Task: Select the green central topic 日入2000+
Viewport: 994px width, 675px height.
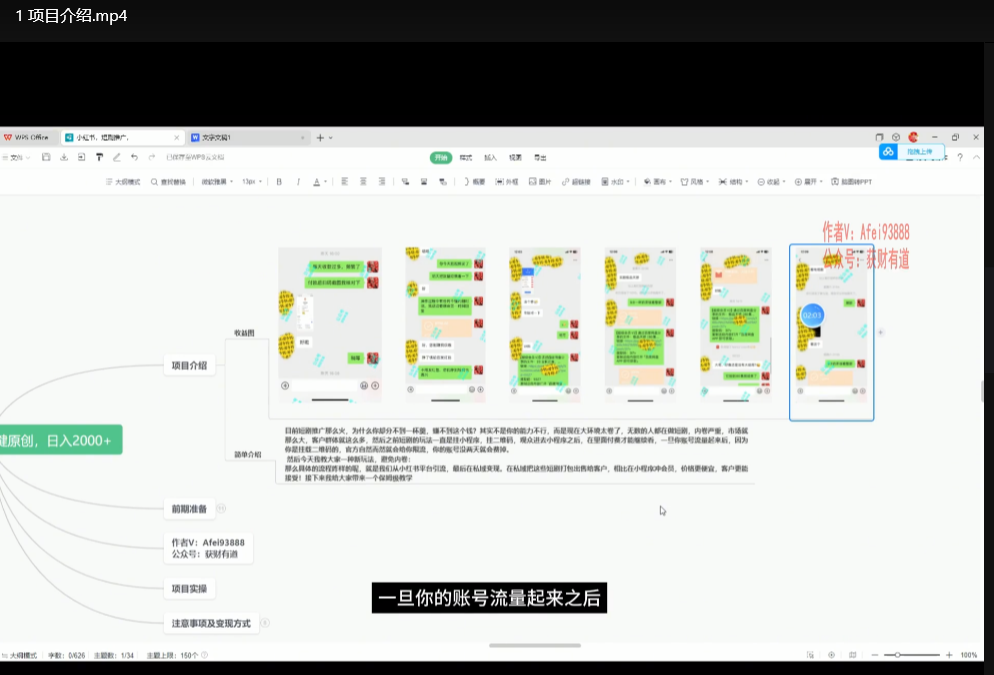Action: [x=60, y=440]
